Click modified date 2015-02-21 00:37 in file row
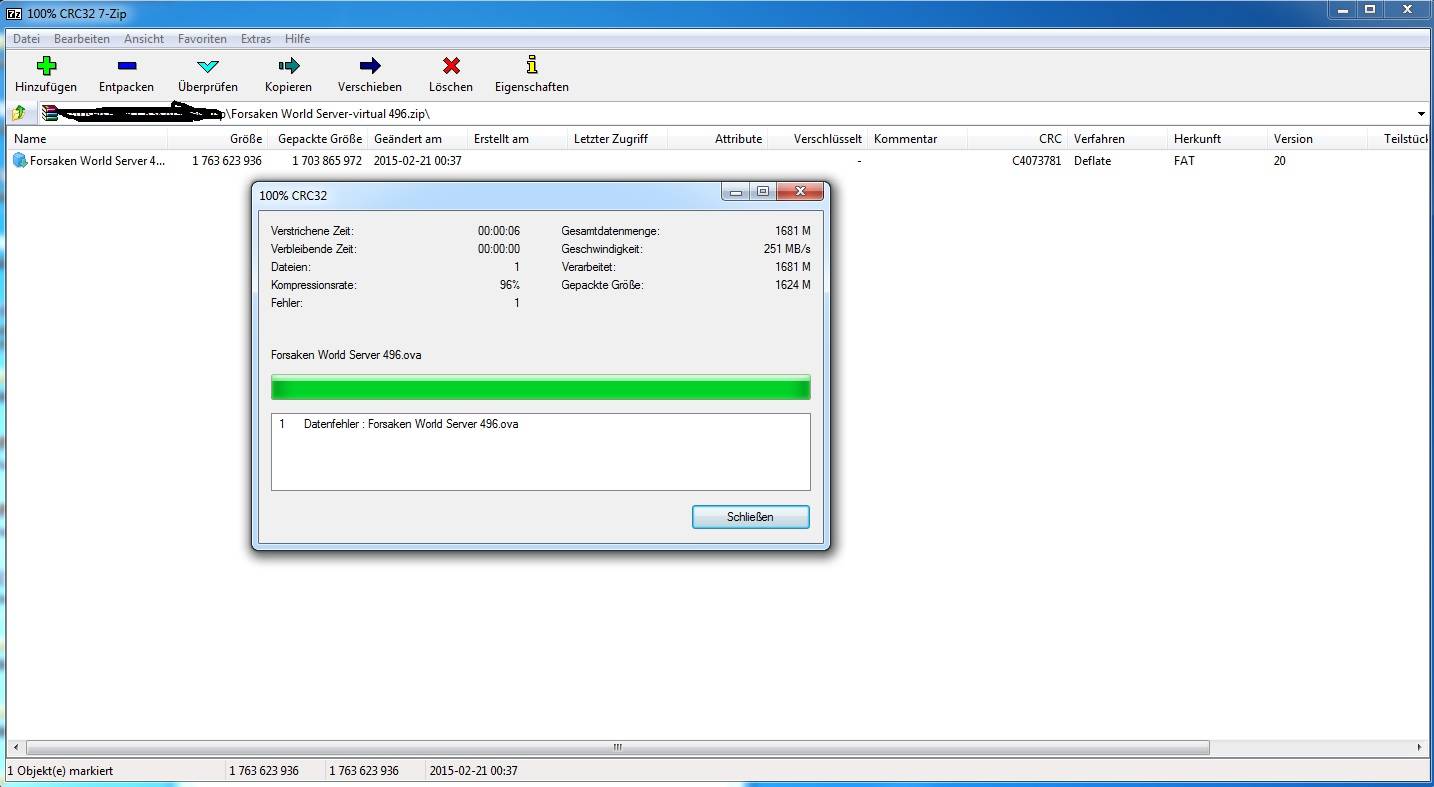1434x787 pixels. 418,160
